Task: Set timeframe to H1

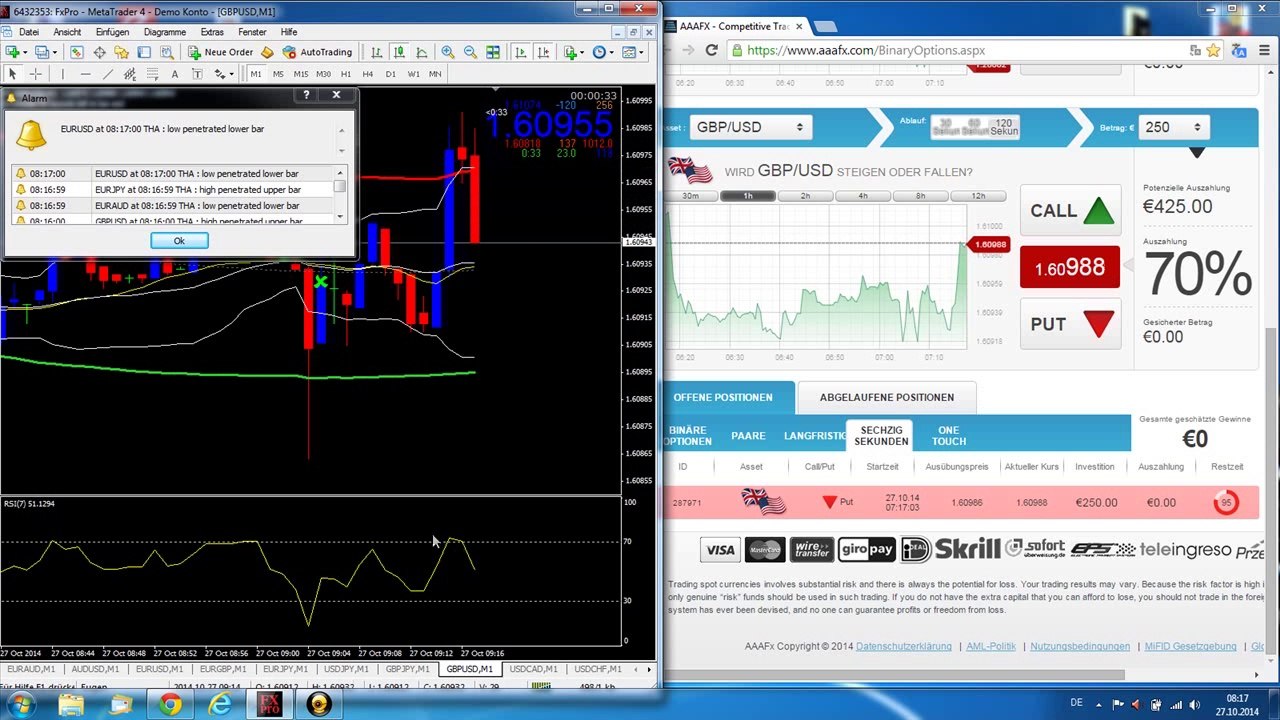Action: pyautogui.click(x=346, y=74)
